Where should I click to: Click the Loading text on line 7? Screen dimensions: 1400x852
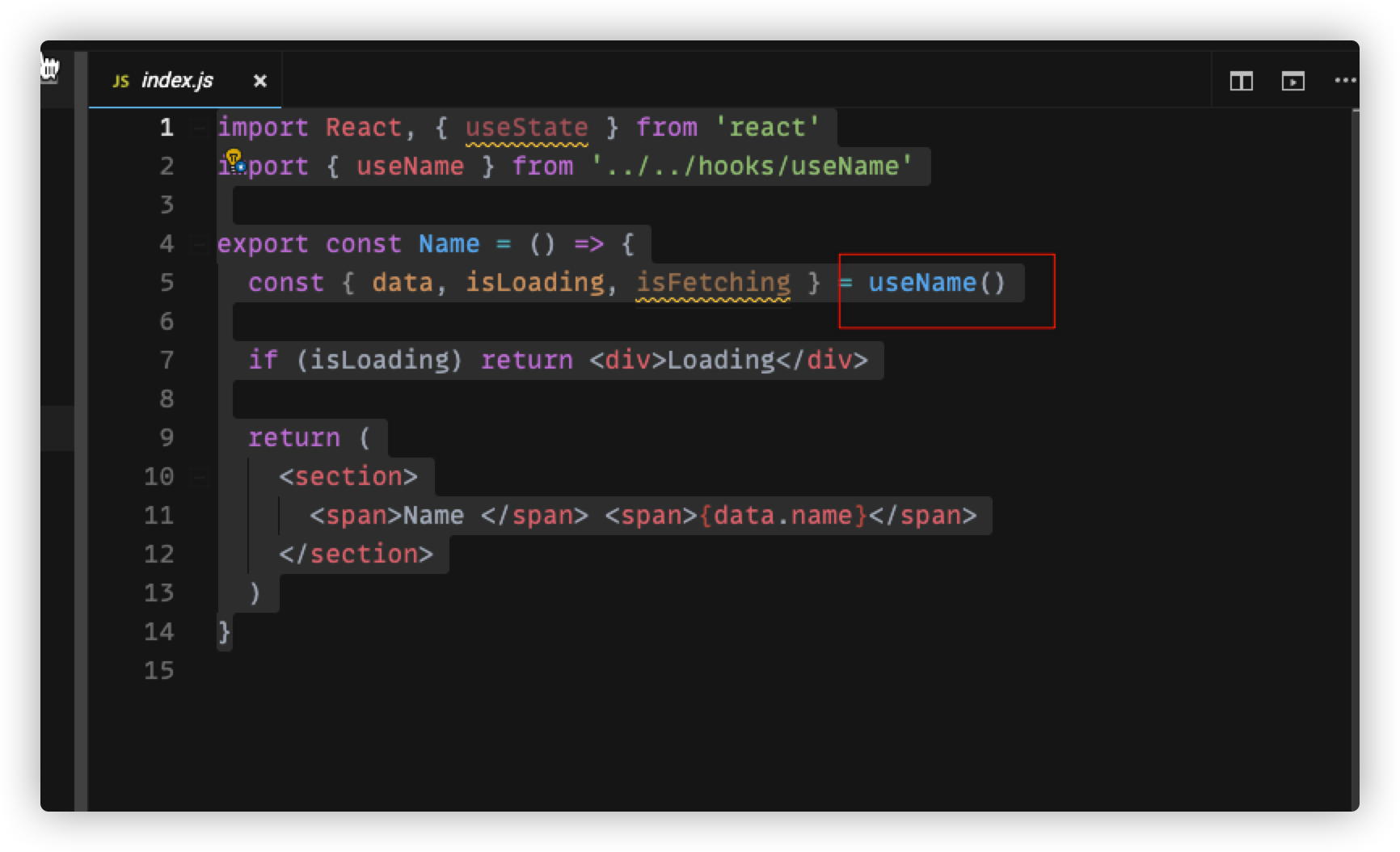click(x=721, y=361)
